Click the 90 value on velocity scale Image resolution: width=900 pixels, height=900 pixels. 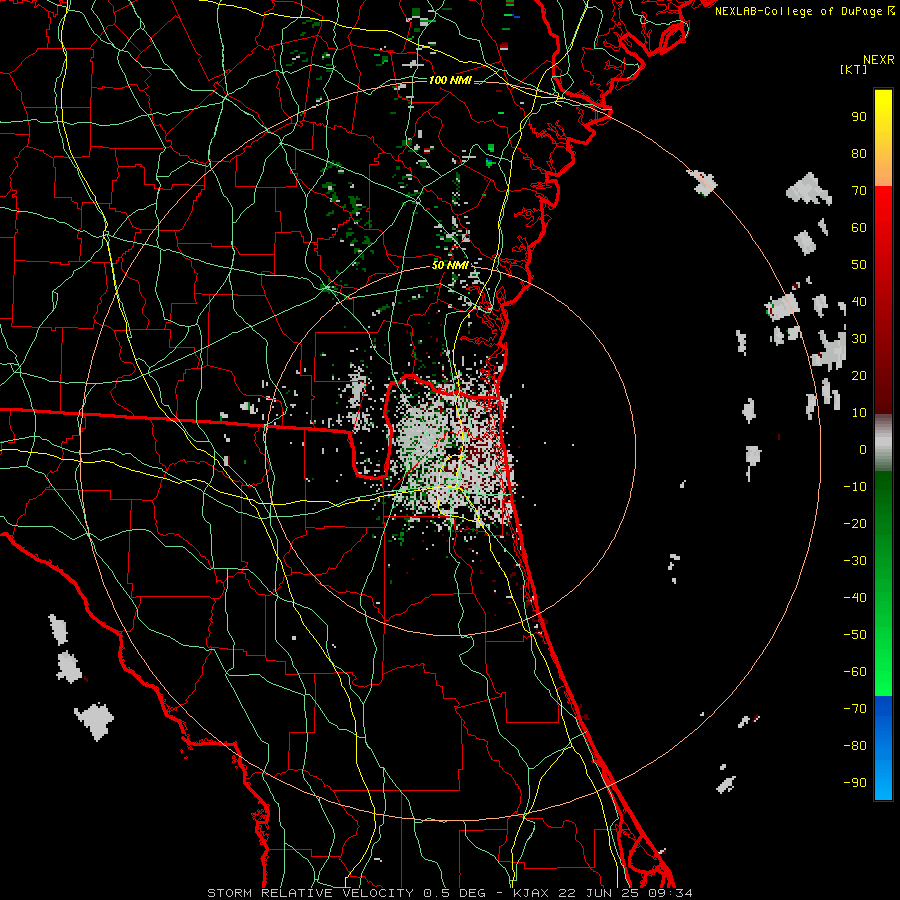[x=859, y=116]
